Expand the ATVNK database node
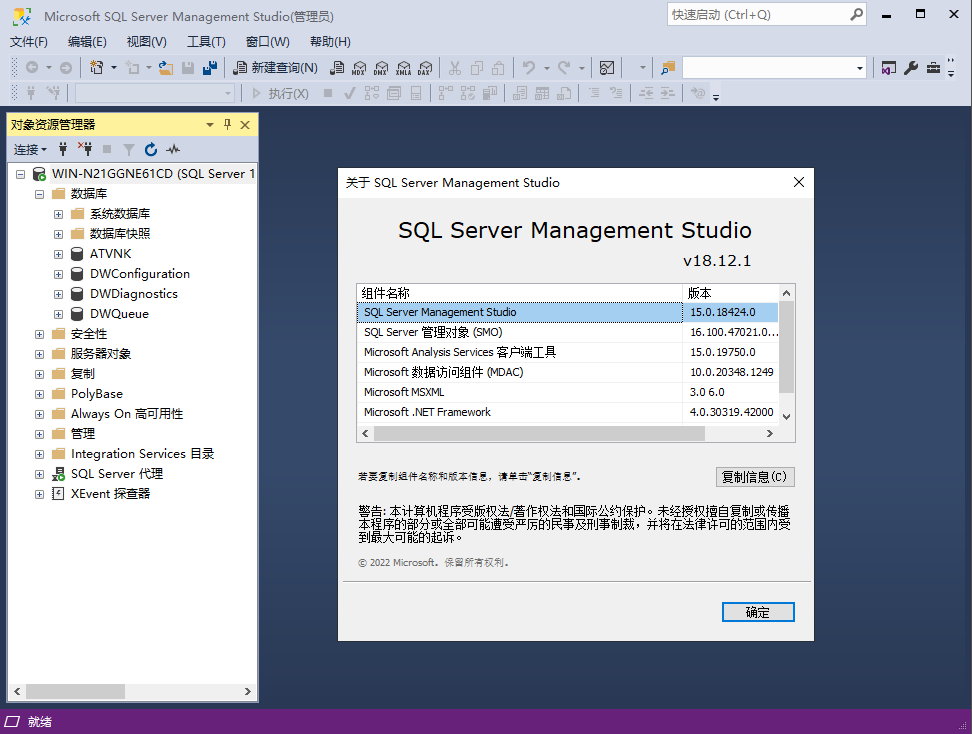Image resolution: width=972 pixels, height=734 pixels. [59, 254]
